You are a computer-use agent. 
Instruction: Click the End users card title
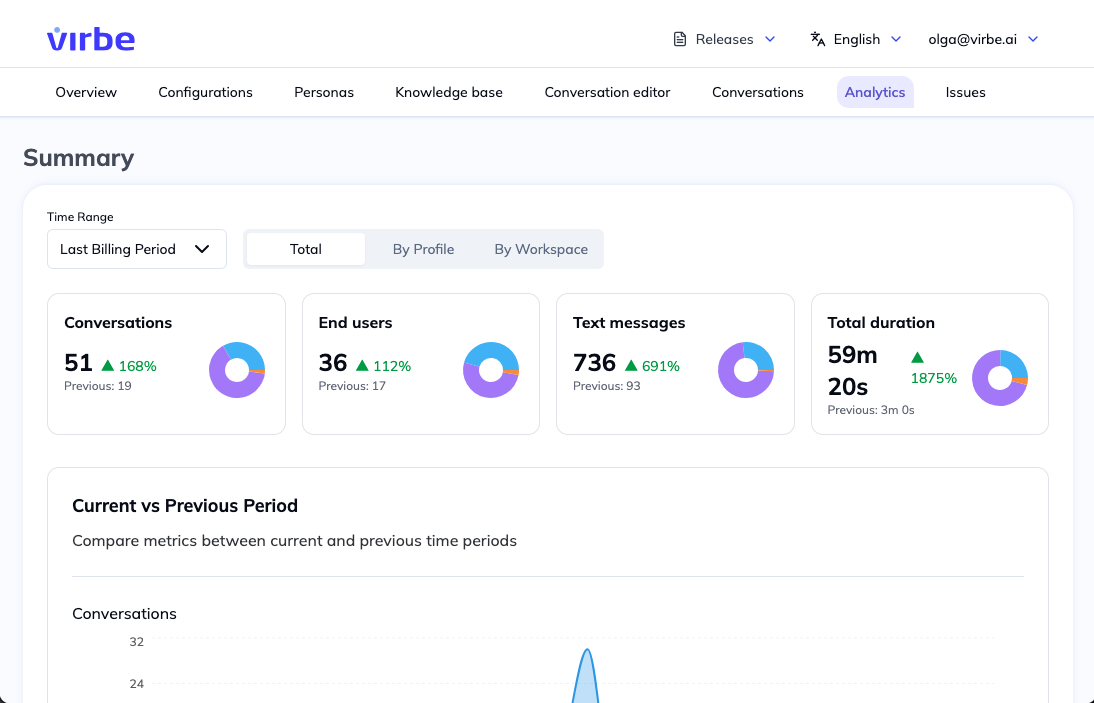355,323
